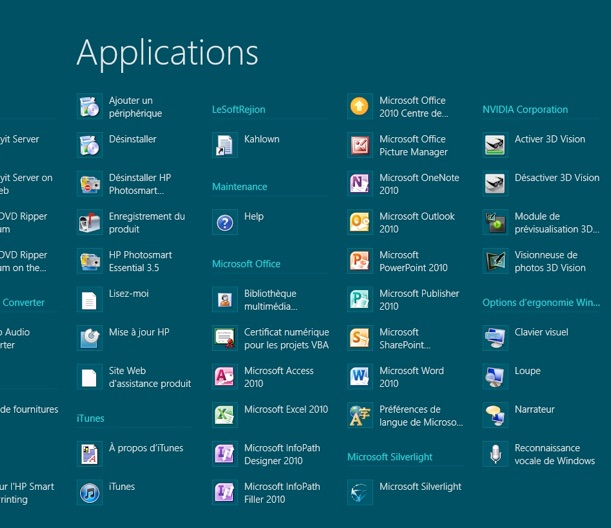
Task: Click the partially visible Converter group header
Action: tap(23, 302)
